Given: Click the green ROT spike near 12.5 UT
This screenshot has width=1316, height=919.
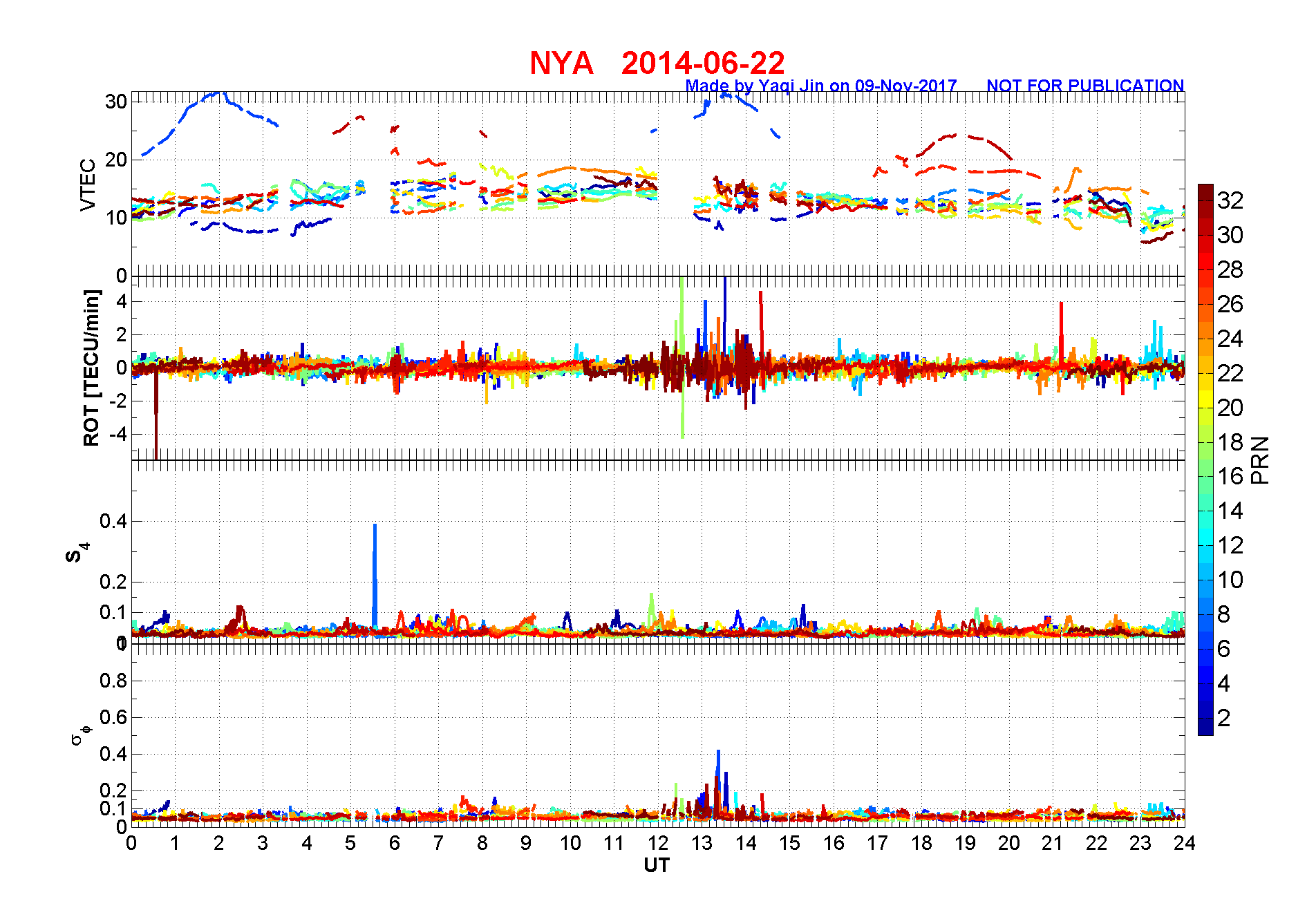Looking at the screenshot, I should coord(682,357).
